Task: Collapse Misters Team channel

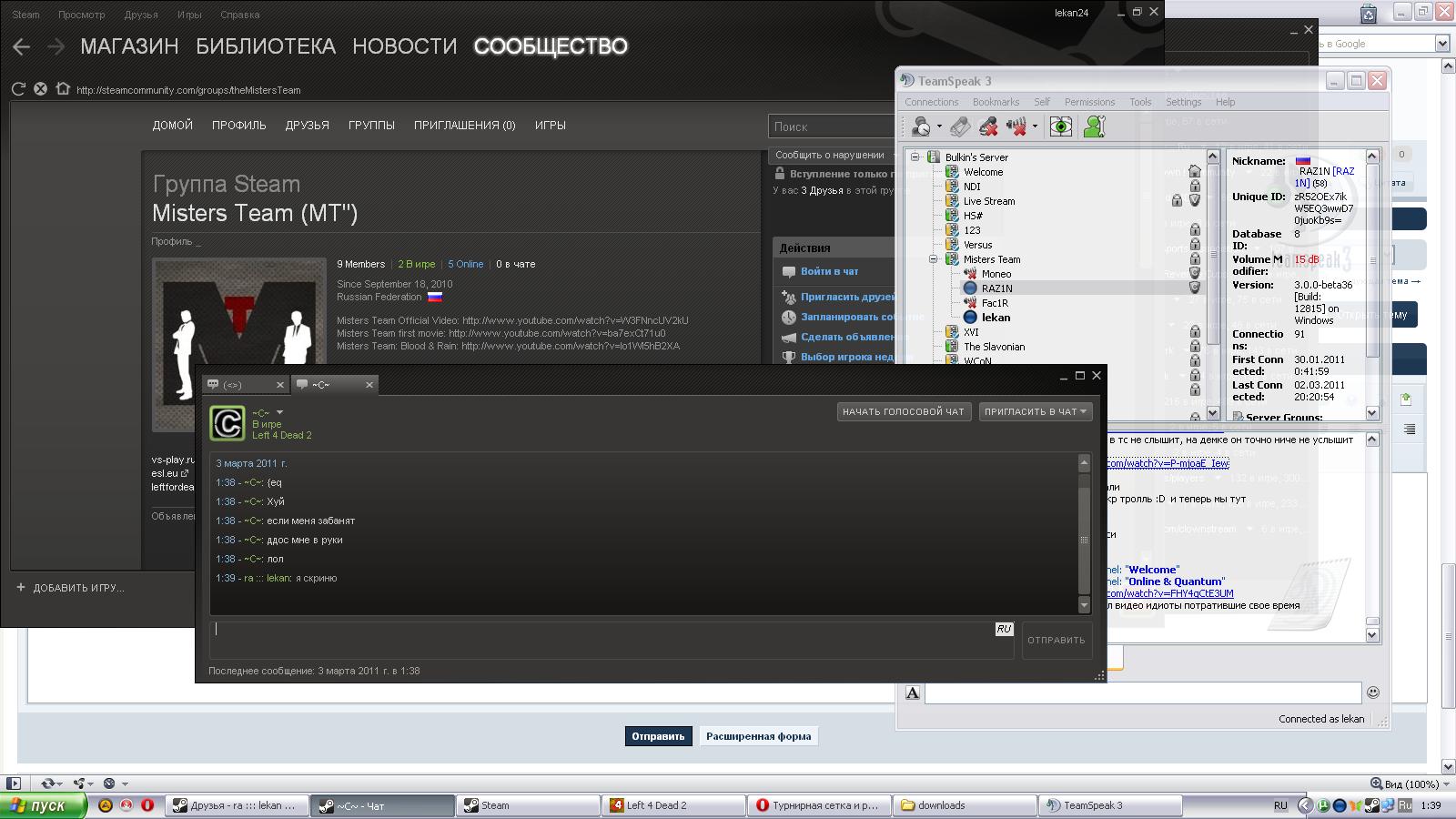Action: click(933, 259)
